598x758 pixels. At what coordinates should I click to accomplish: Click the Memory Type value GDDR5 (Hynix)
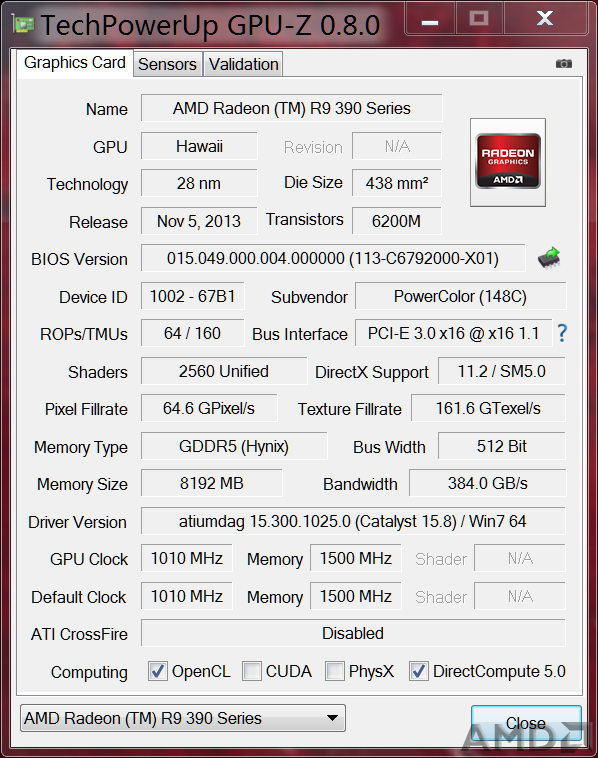pyautogui.click(x=234, y=446)
